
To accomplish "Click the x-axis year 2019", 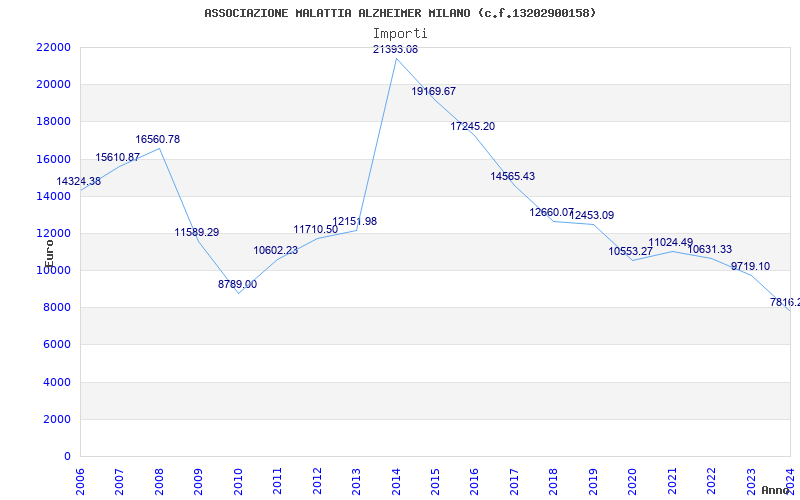I will point(593,480).
